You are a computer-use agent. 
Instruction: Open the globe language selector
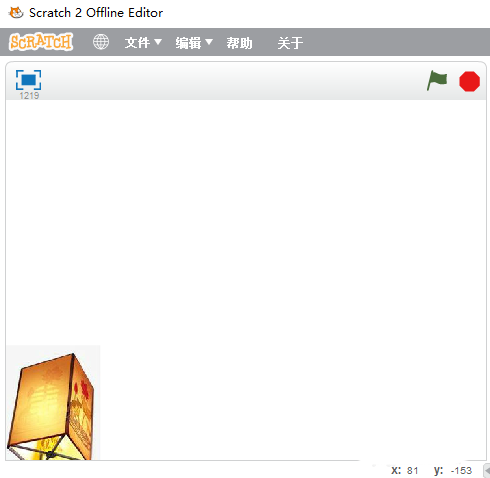point(101,42)
